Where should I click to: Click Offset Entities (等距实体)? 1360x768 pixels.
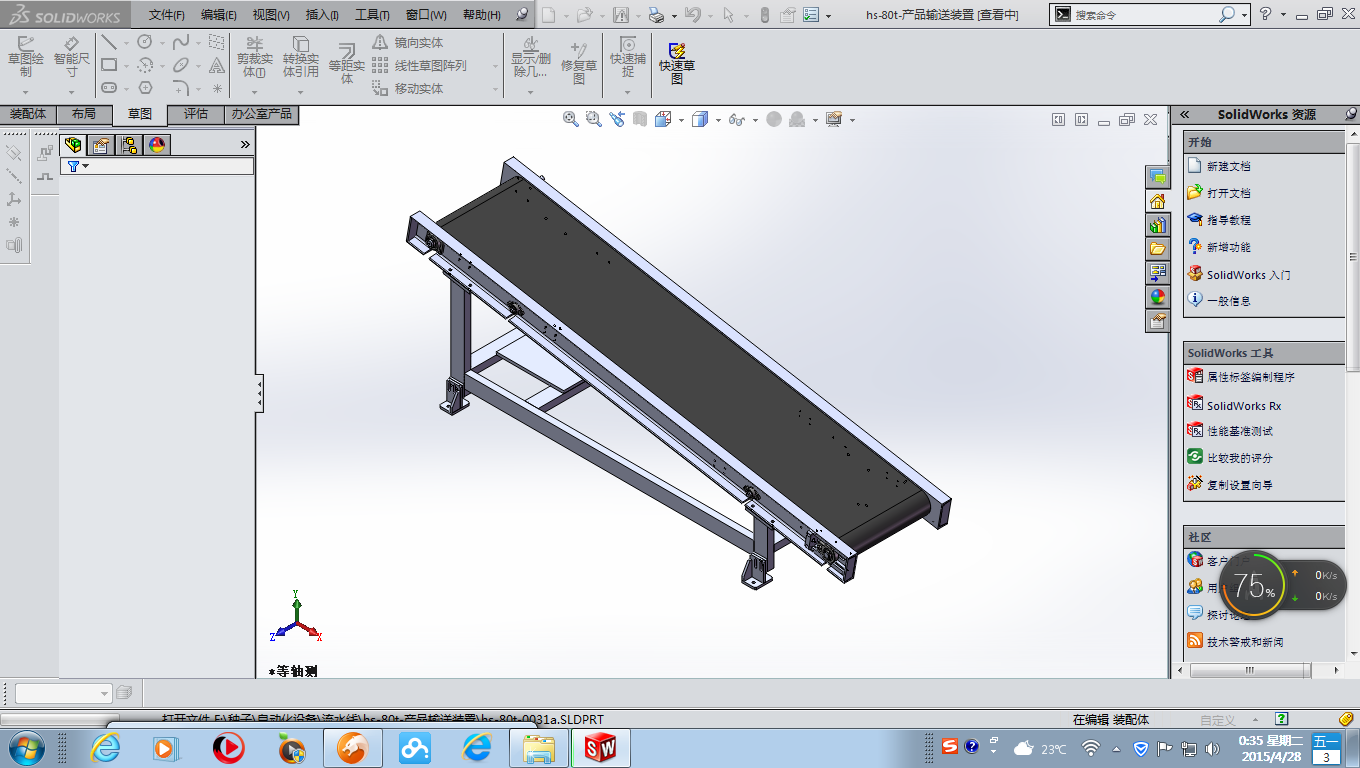pyautogui.click(x=347, y=63)
